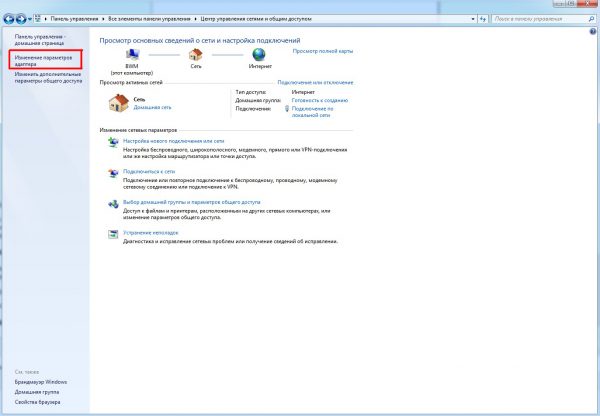Open the recent pages dropdown arrow

30,19
